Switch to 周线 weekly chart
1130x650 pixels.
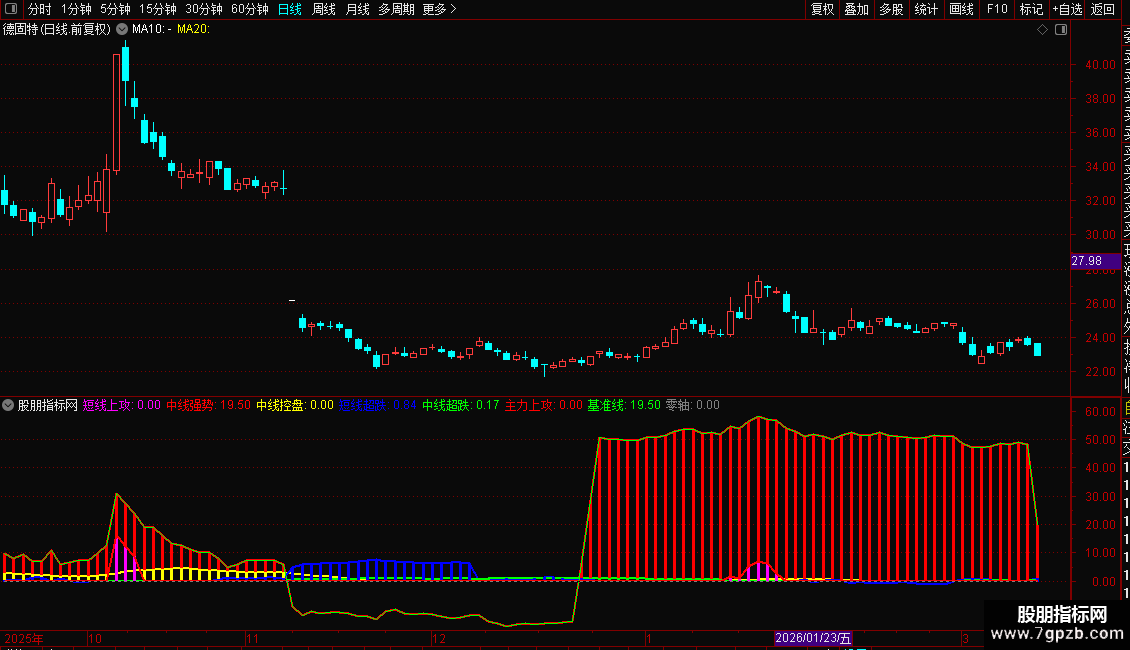pyautogui.click(x=324, y=9)
